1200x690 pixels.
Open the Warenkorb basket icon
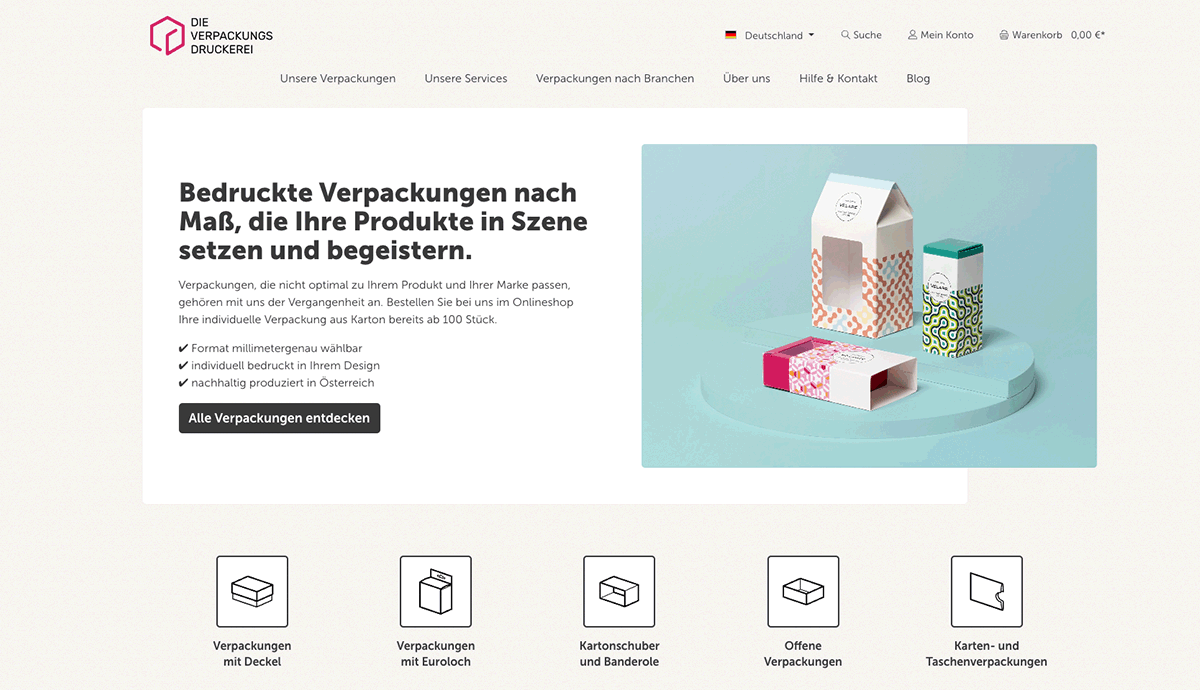(x=1004, y=35)
